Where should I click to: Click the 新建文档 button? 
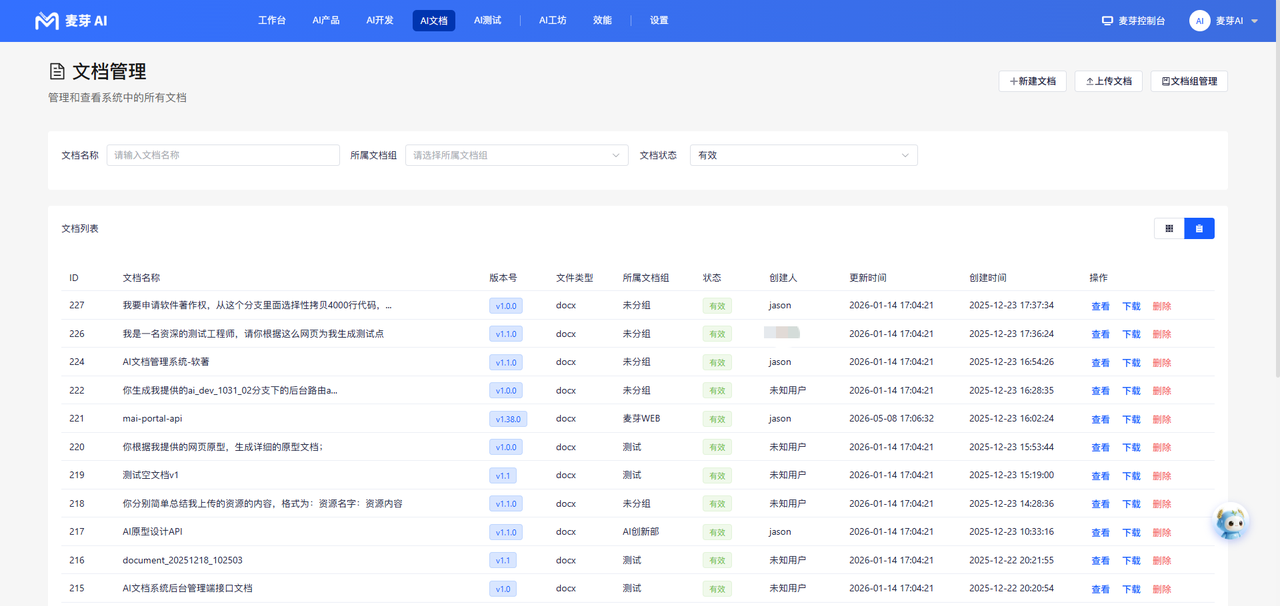(x=1033, y=81)
